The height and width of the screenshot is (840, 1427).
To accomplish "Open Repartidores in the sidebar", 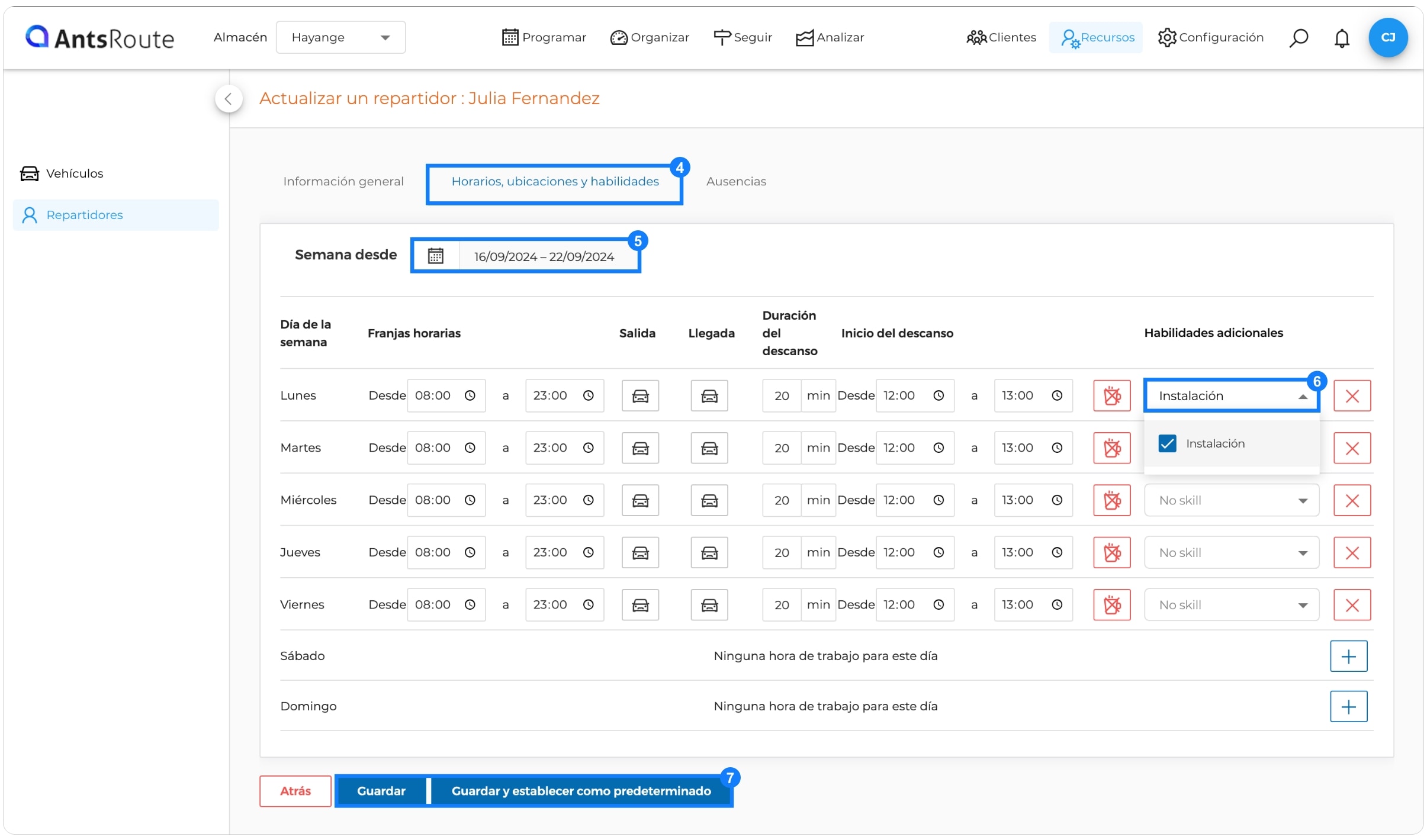I will [116, 215].
